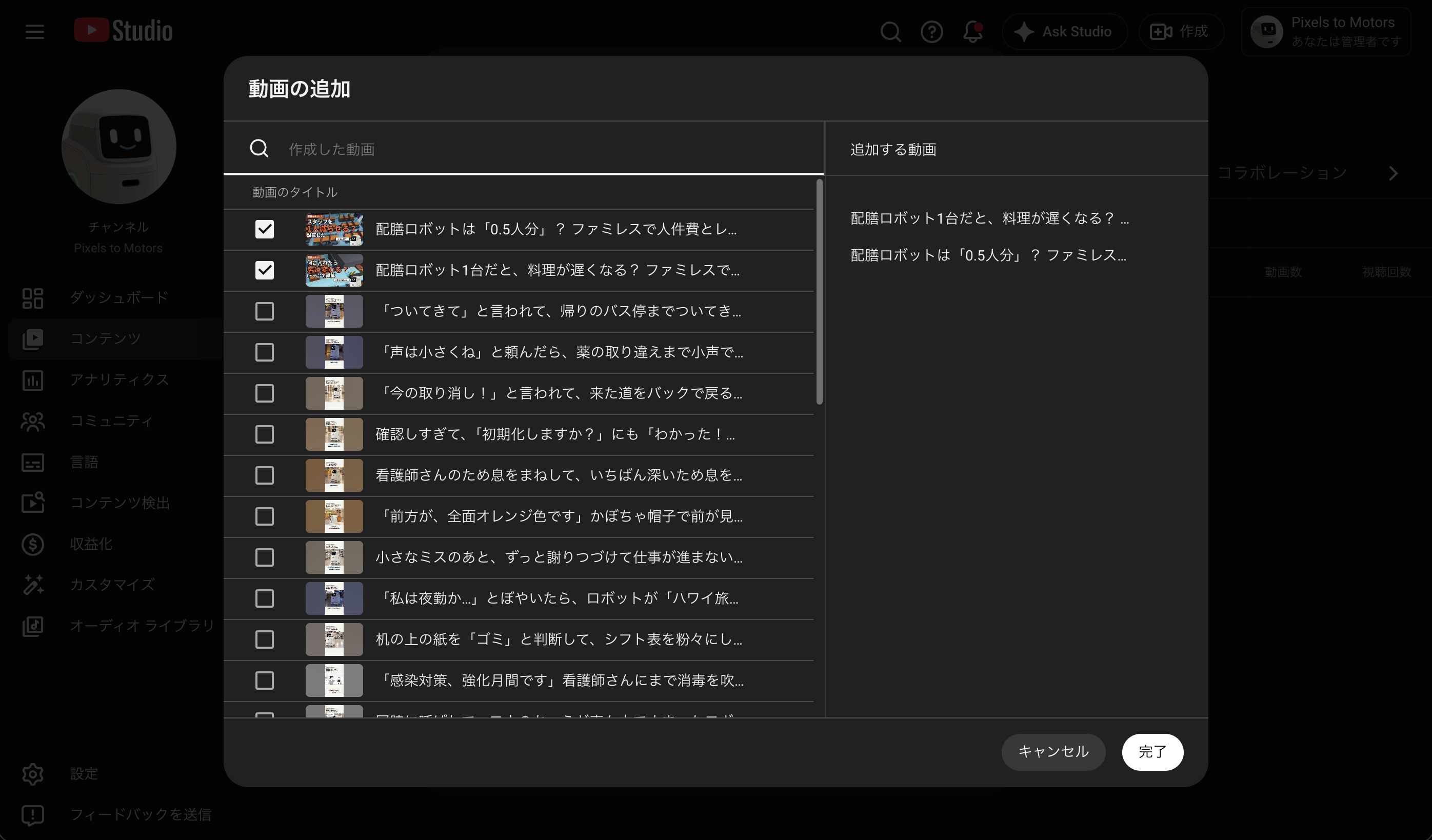This screenshot has height=840, width=1432.
Task: Uncheck the 配膳ロボットは「0.5人分」 video checkbox
Action: pyautogui.click(x=264, y=229)
